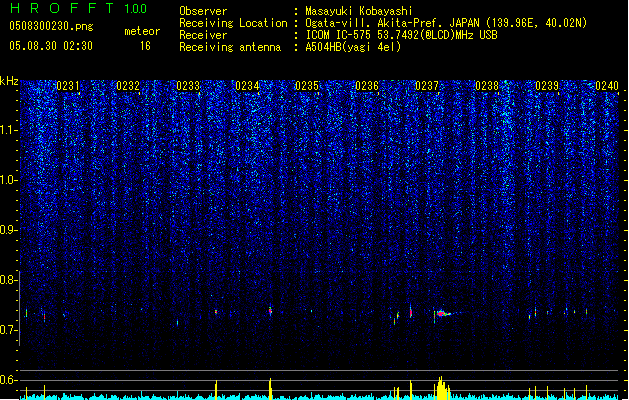Screen dimensions: 629x400
Task: Click the tallest yellow intensity peak after 0237
Action: [441, 387]
